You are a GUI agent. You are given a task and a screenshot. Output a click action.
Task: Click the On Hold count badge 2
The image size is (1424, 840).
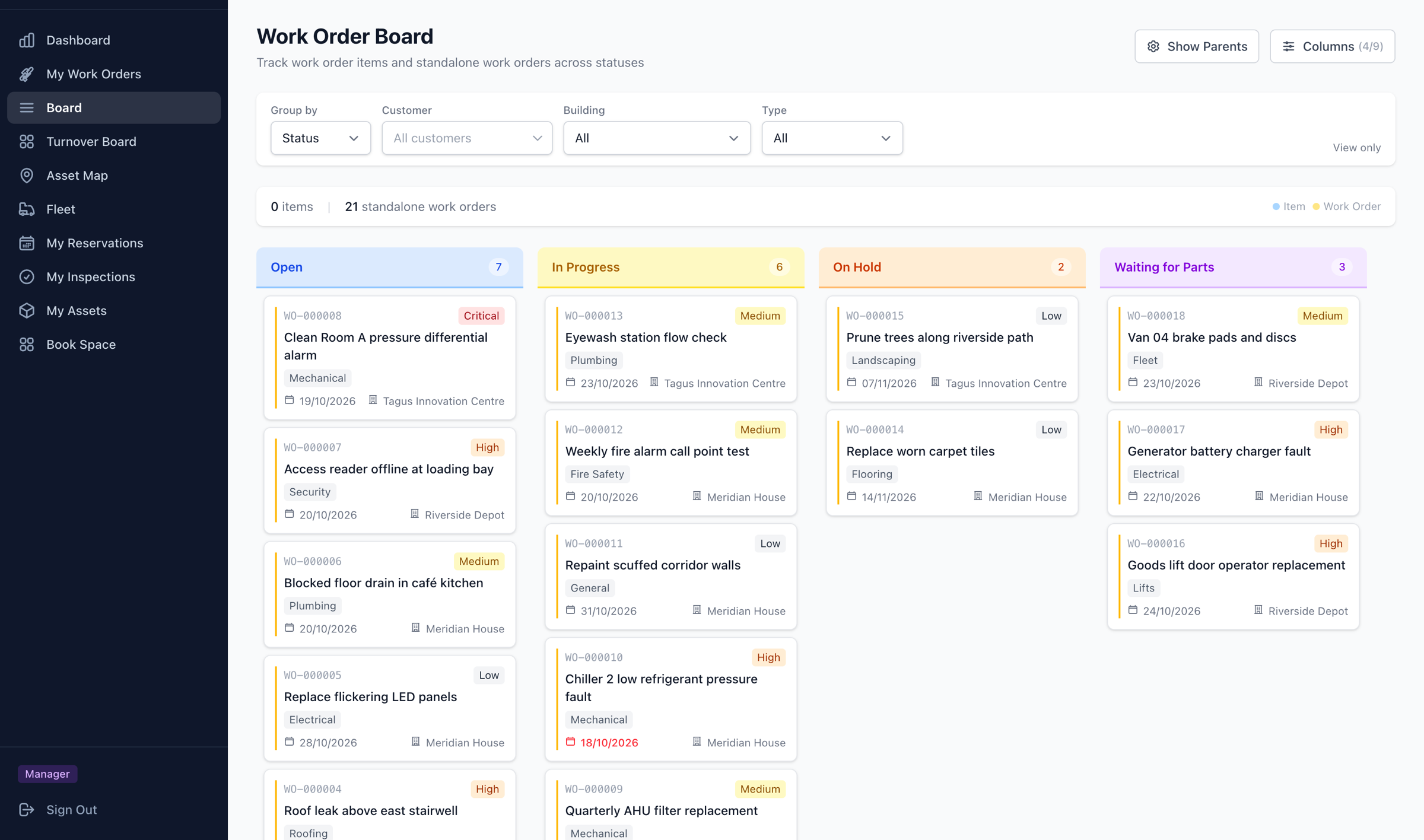(x=1060, y=268)
